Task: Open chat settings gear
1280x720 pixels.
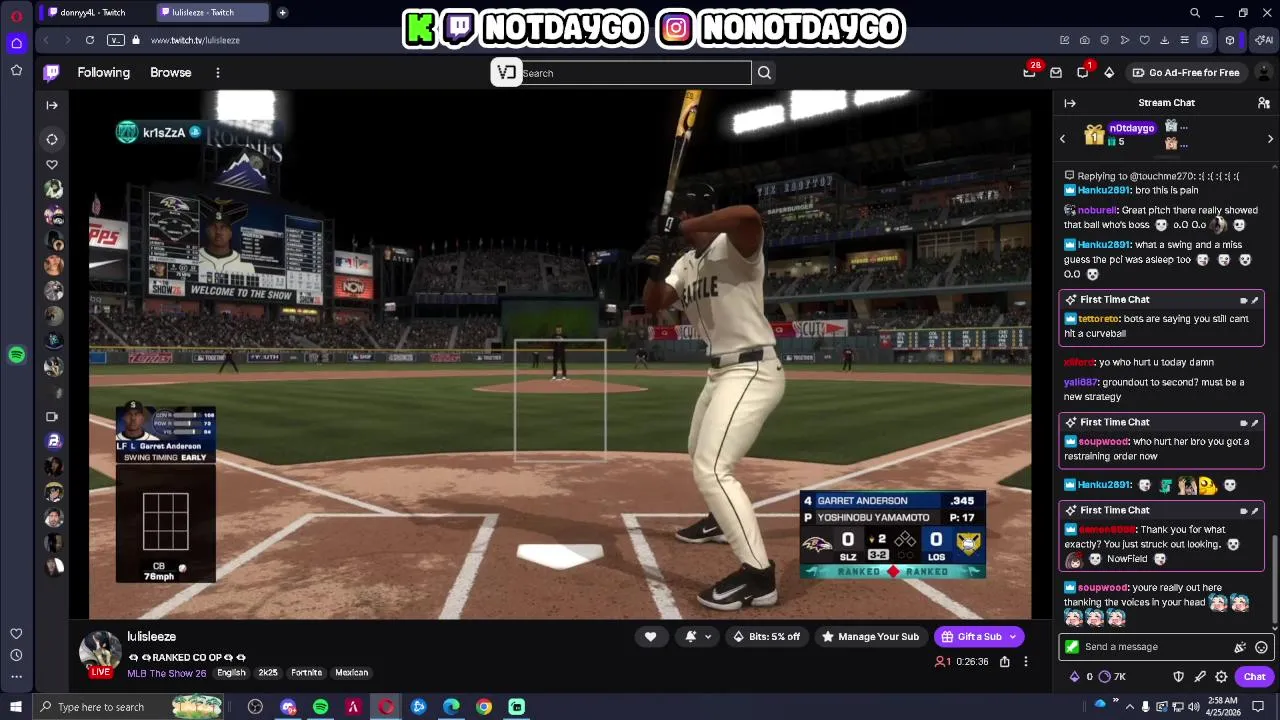Action: 1221,677
